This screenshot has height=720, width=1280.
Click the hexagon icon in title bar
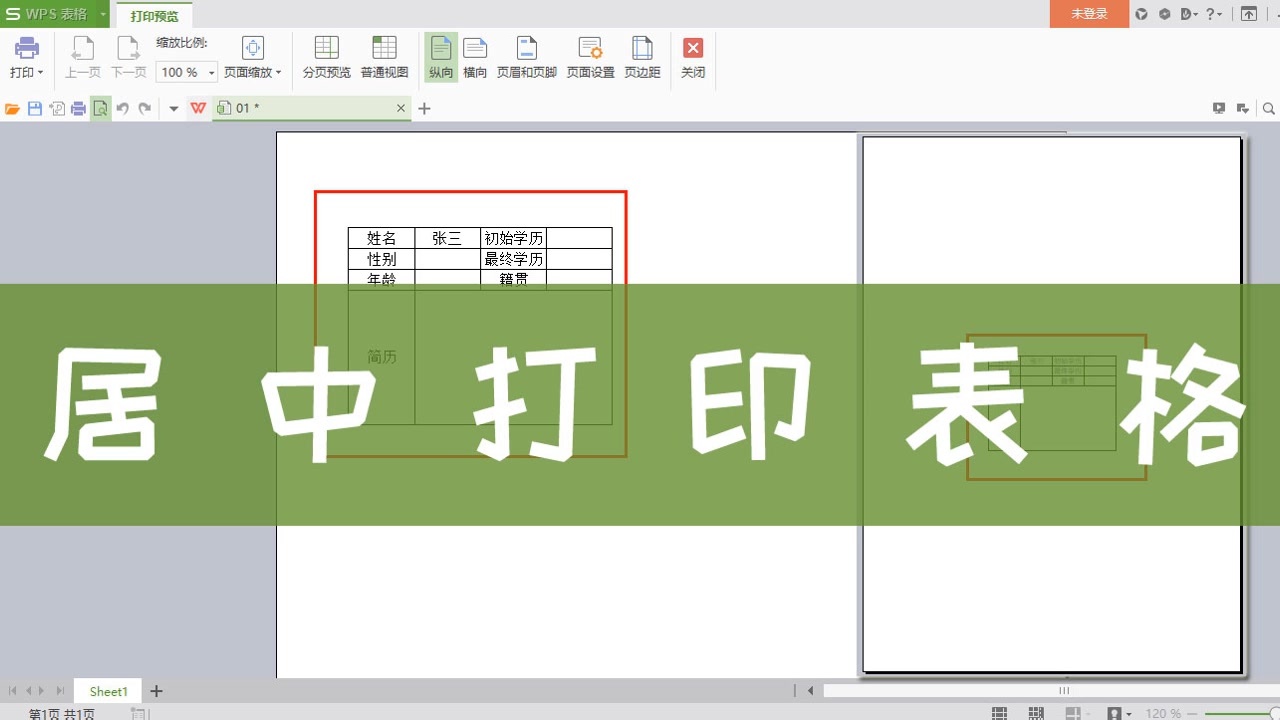(1164, 14)
